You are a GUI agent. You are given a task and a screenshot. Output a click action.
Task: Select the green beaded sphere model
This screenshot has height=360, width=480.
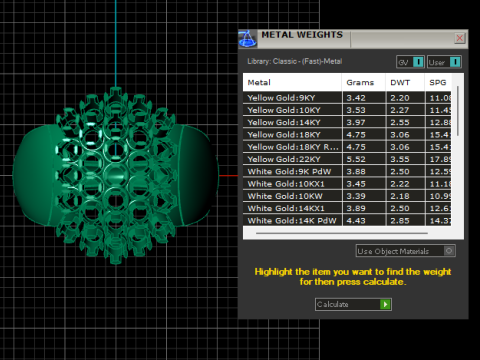116,175
